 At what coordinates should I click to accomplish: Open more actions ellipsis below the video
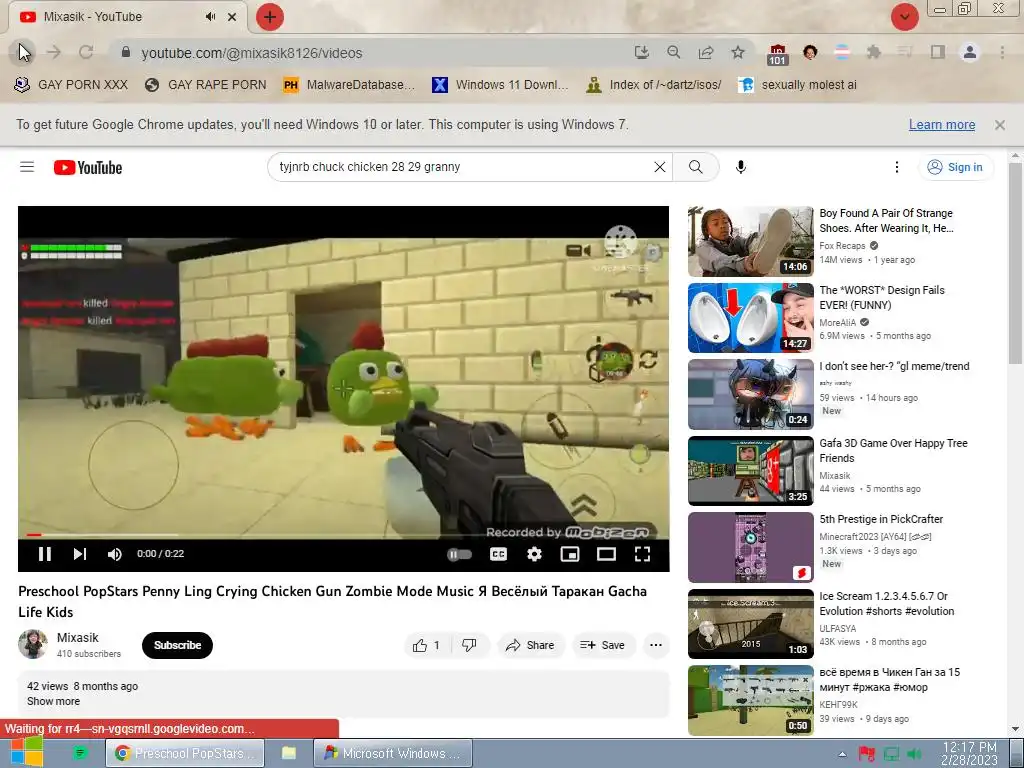pos(656,645)
